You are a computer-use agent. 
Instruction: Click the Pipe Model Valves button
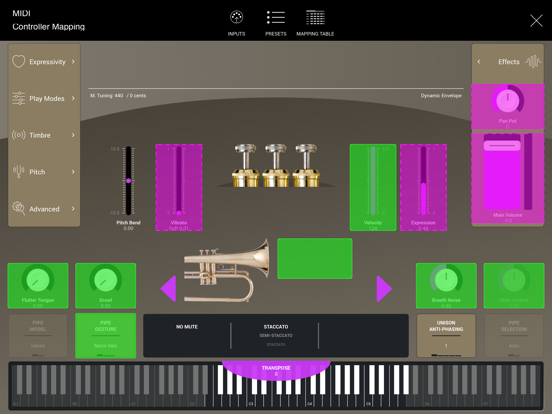pos(38,335)
